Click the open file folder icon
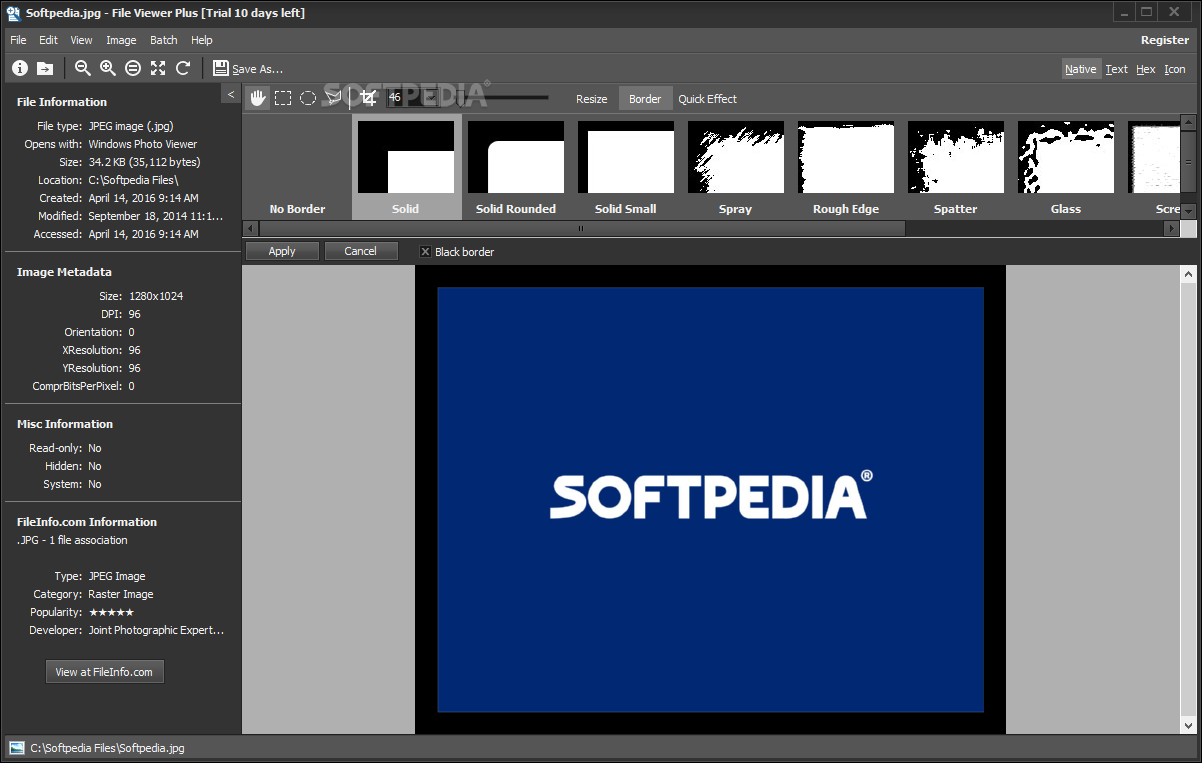Image resolution: width=1202 pixels, height=763 pixels. (45, 68)
